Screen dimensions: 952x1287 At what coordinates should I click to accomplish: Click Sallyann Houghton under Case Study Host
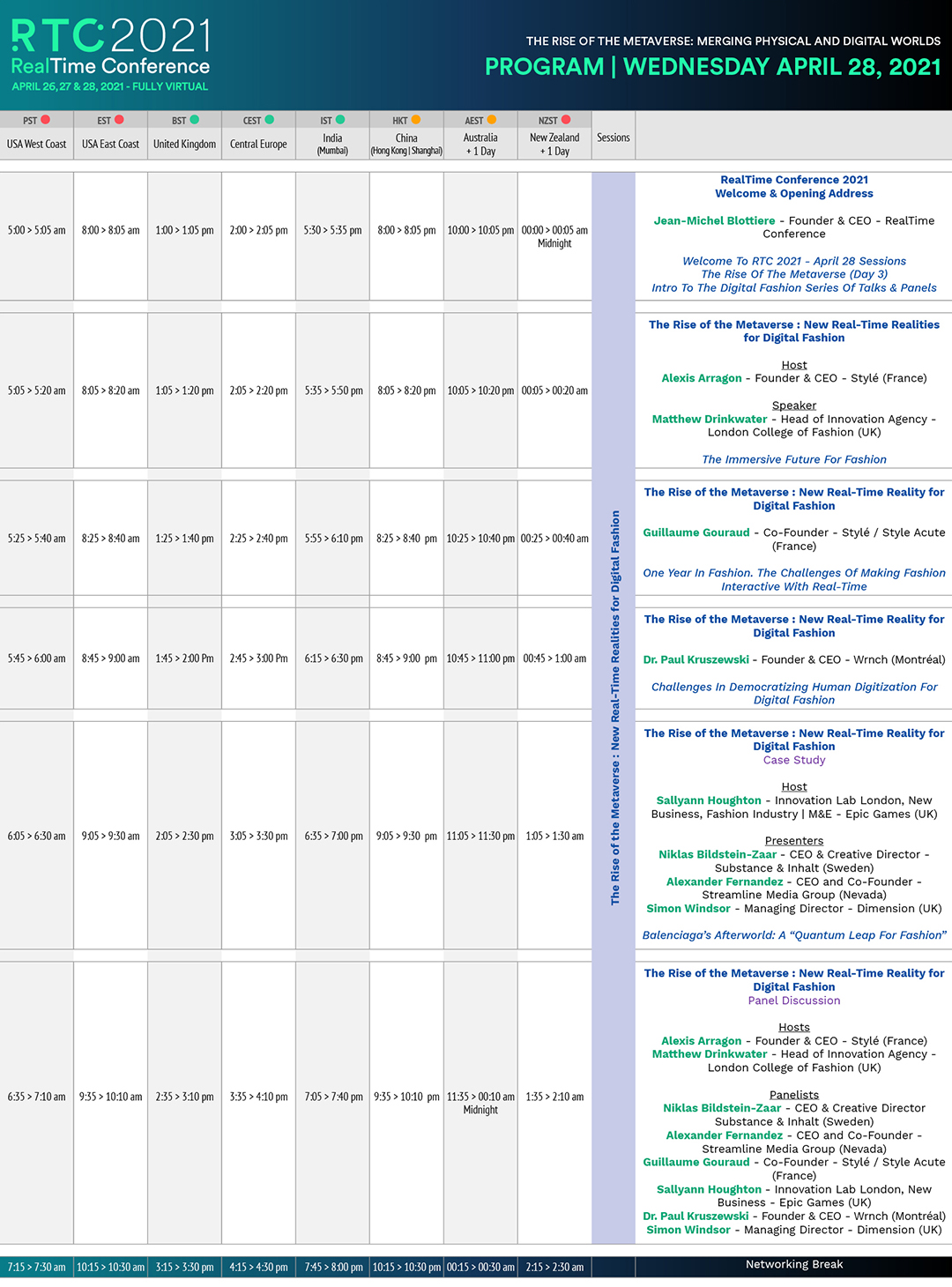(x=709, y=800)
